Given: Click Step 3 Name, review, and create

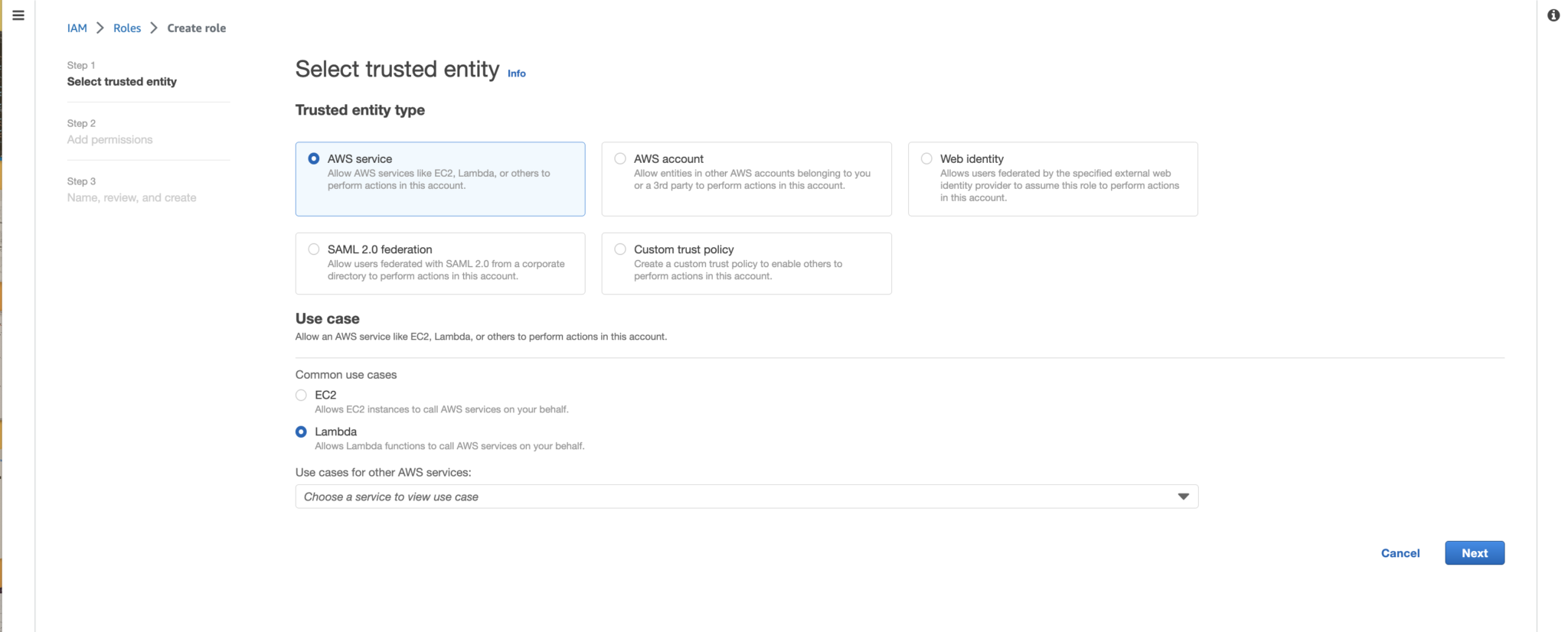Looking at the screenshot, I should pyautogui.click(x=131, y=197).
